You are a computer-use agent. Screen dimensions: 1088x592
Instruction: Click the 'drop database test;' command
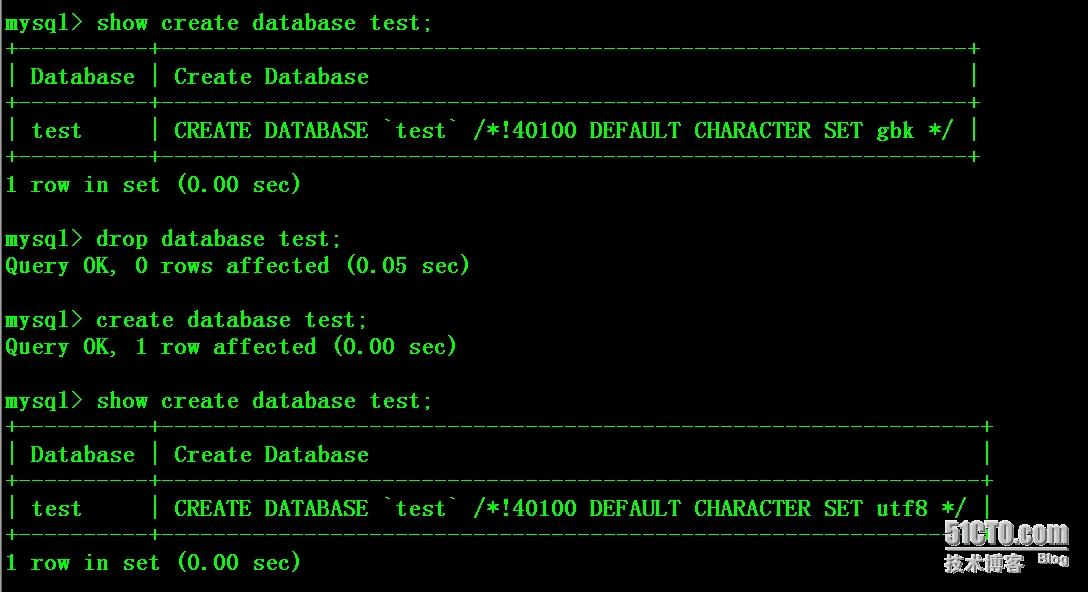pos(218,239)
